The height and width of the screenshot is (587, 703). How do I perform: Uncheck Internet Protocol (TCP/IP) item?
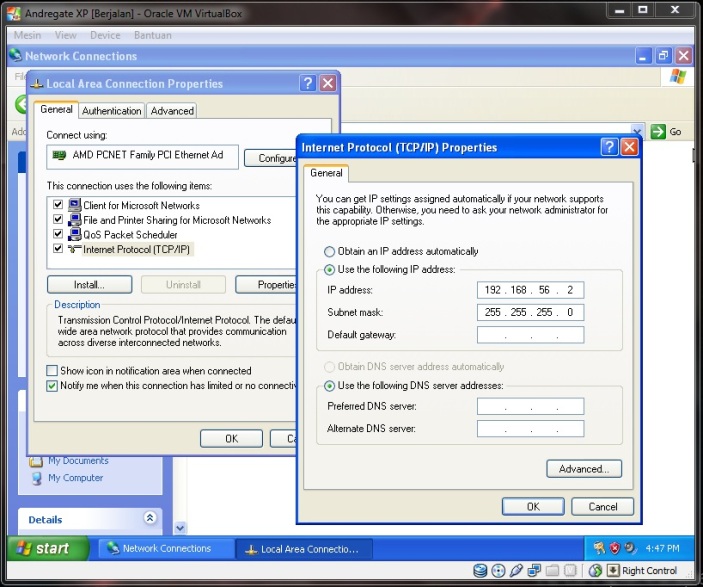pyautogui.click(x=58, y=248)
